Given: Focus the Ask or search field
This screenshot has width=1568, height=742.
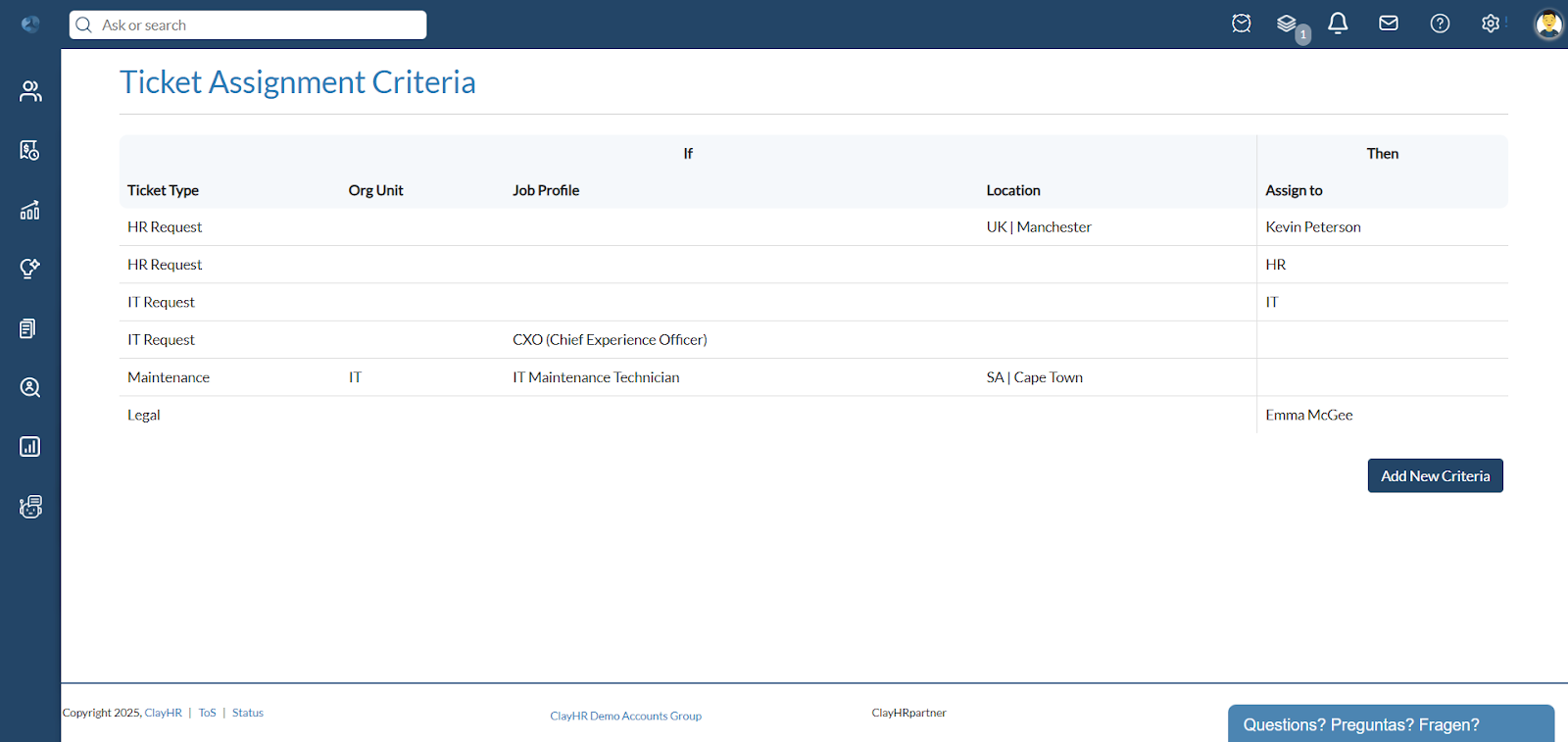Looking at the screenshot, I should pyautogui.click(x=248, y=25).
